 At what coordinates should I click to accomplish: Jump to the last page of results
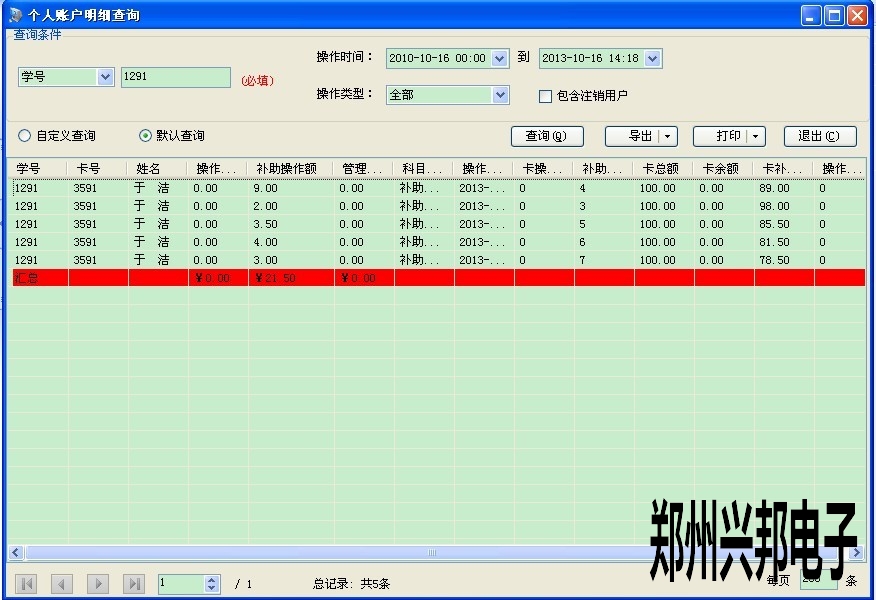[134, 584]
